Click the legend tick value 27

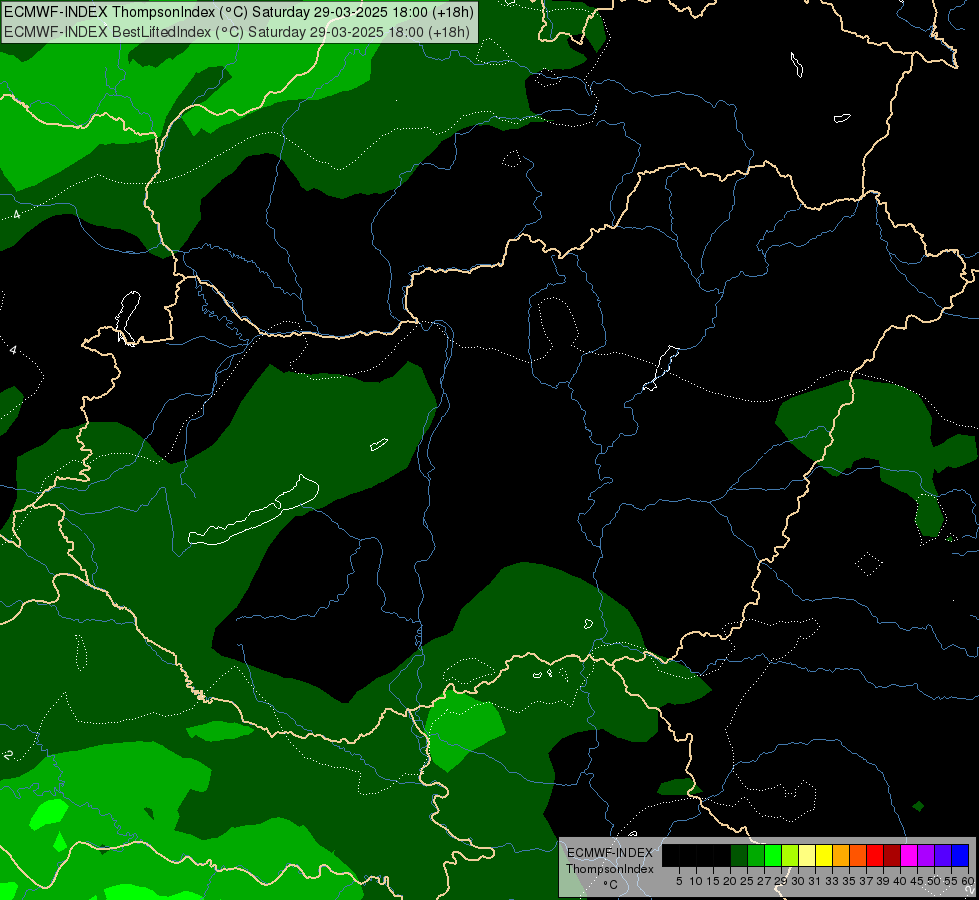pyautogui.click(x=764, y=881)
